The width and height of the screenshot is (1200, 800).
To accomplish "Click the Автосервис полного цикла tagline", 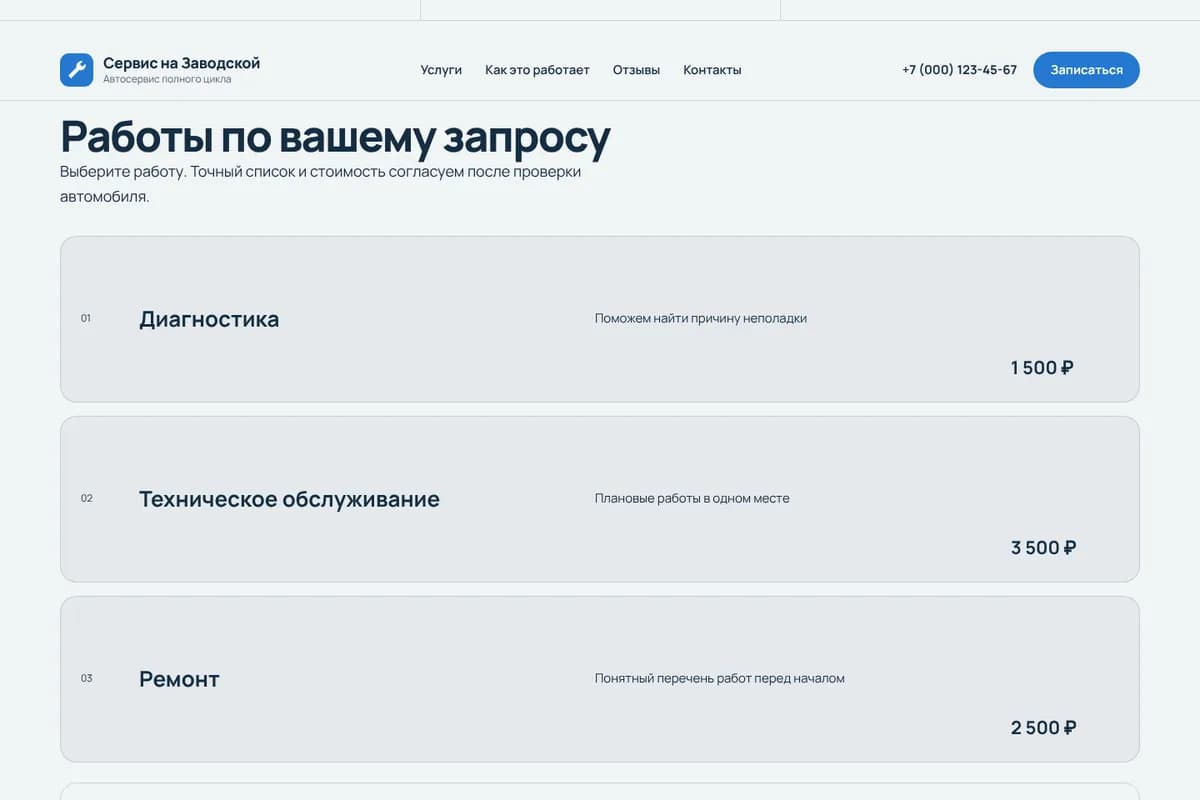I will [167, 79].
